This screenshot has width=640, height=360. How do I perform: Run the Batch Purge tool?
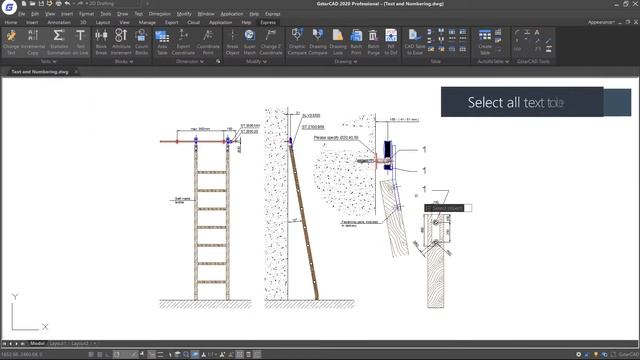pos(373,42)
